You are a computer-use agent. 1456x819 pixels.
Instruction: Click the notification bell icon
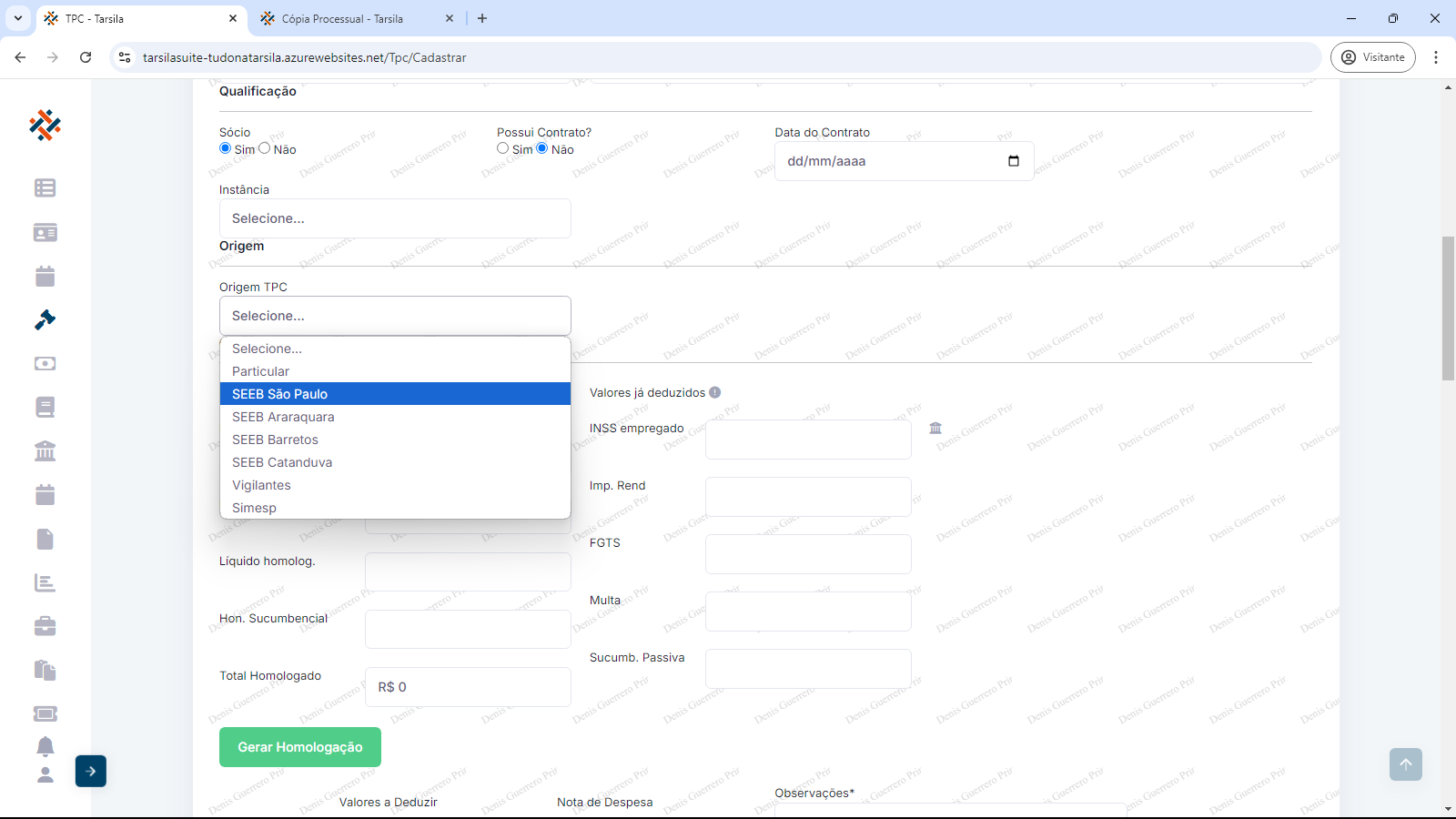pyautogui.click(x=45, y=746)
